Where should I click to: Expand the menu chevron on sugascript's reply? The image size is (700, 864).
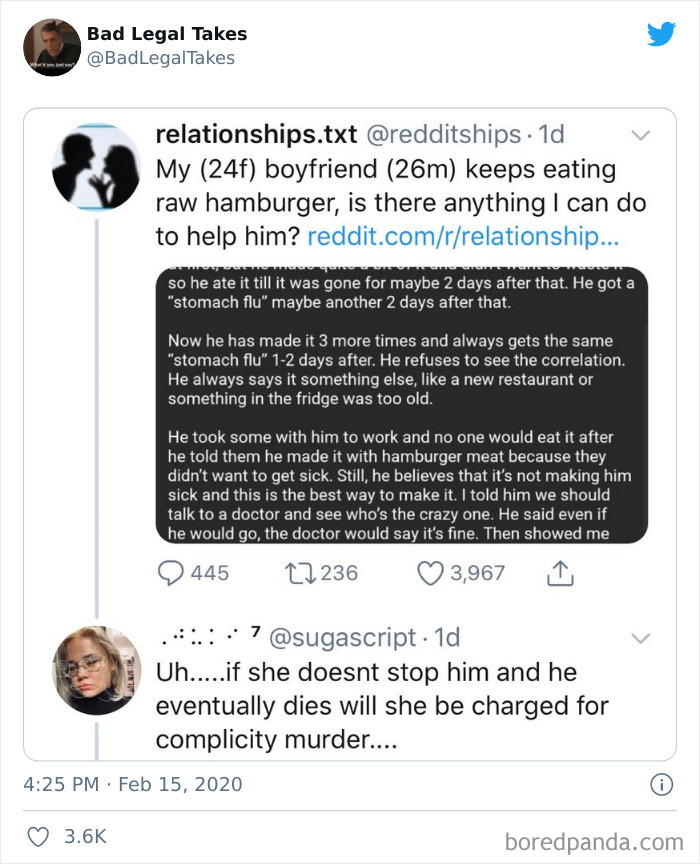point(640,637)
